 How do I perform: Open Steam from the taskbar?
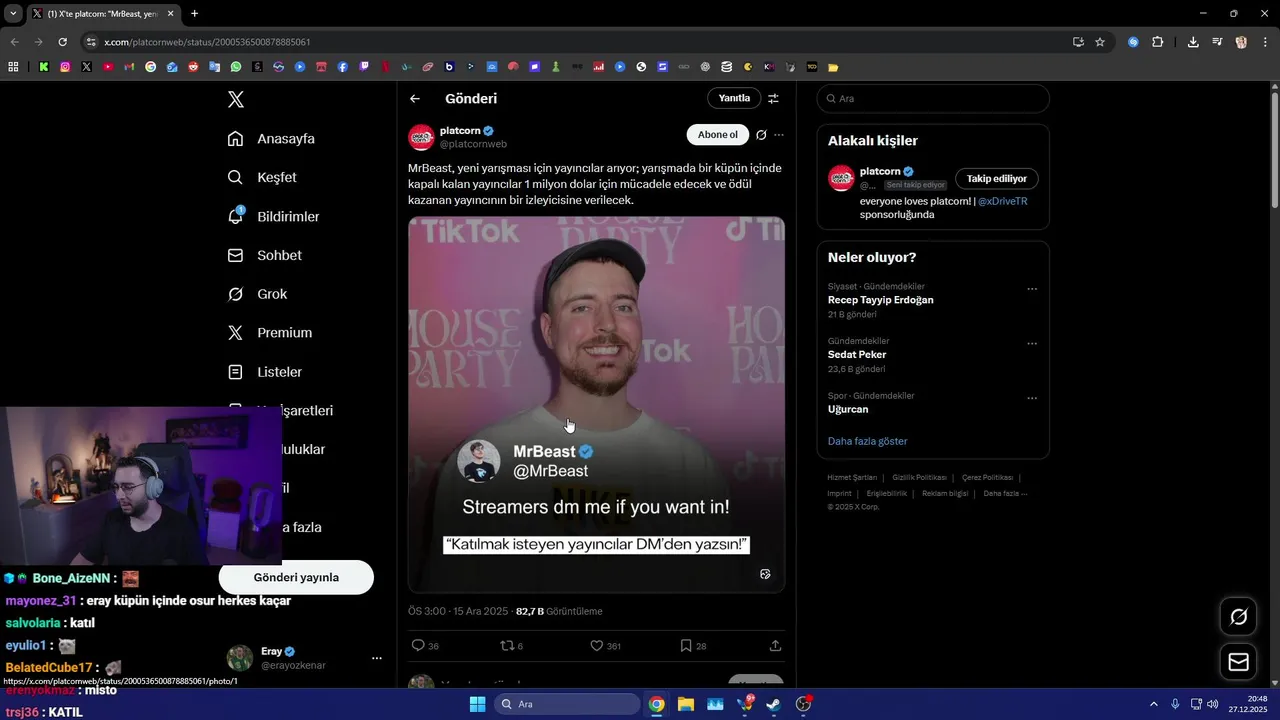(x=774, y=704)
